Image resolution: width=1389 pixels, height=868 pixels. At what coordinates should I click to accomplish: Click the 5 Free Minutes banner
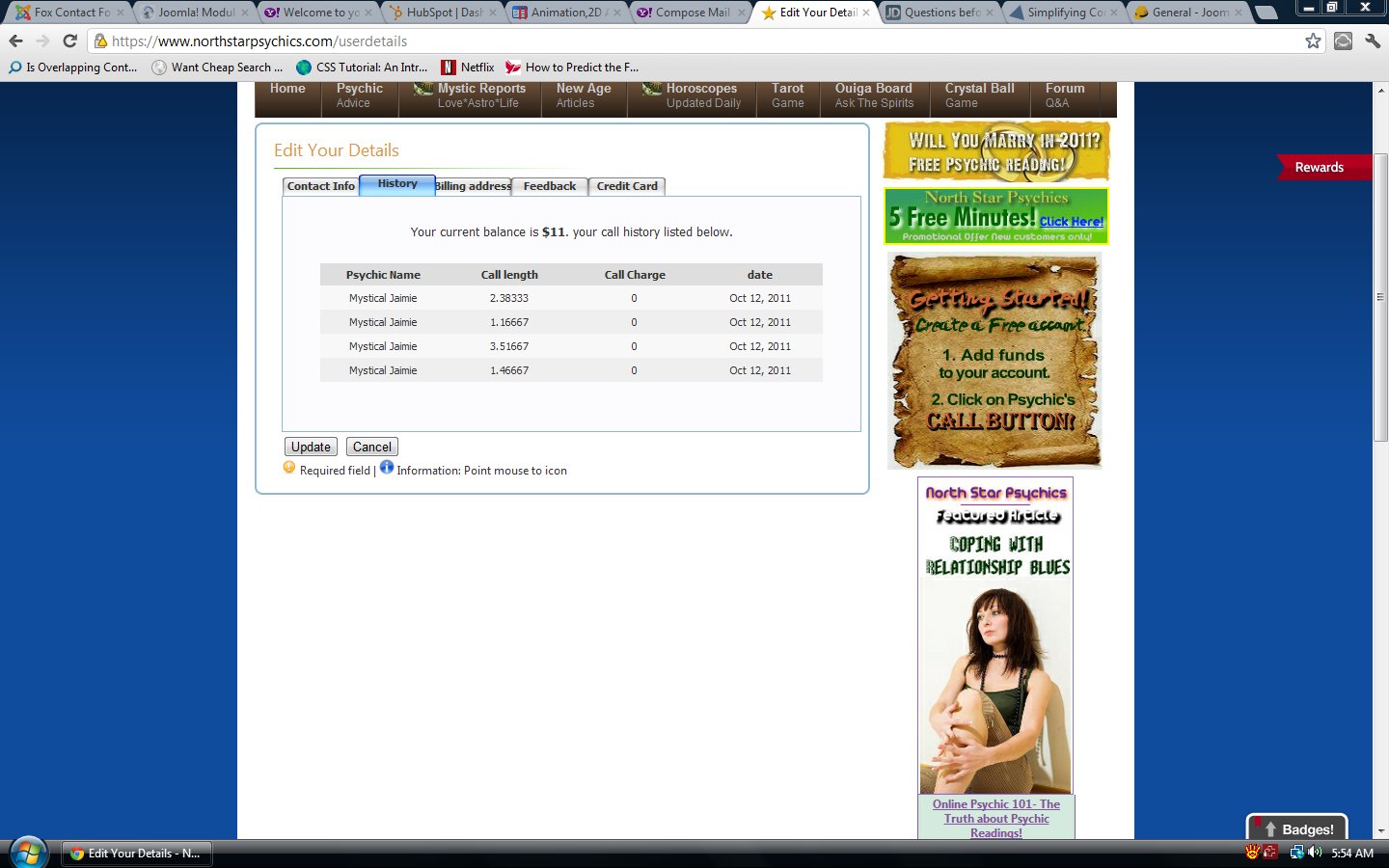click(996, 216)
